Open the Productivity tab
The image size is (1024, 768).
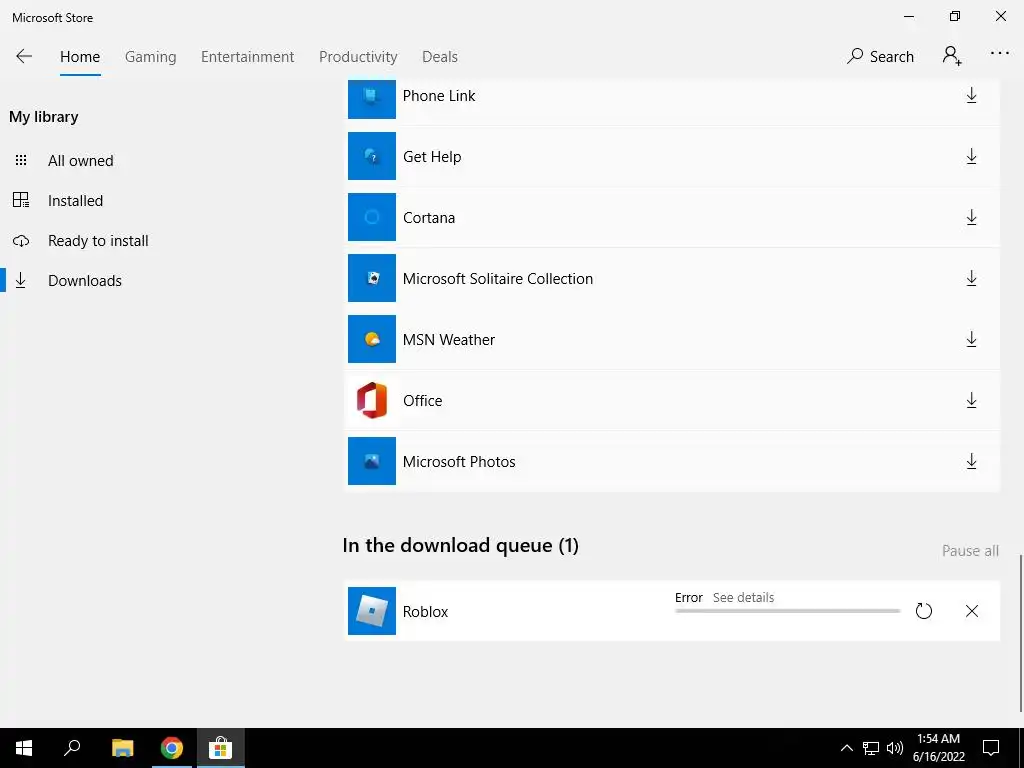coord(358,57)
